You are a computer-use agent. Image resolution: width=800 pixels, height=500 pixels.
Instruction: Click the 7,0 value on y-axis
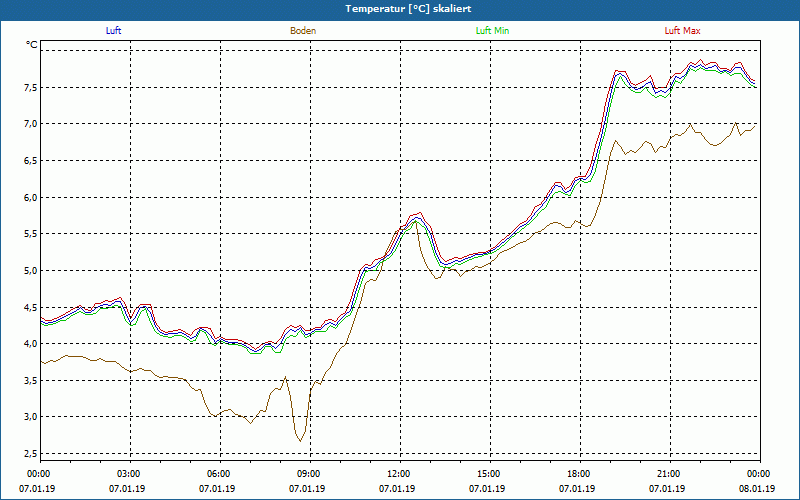coord(31,124)
